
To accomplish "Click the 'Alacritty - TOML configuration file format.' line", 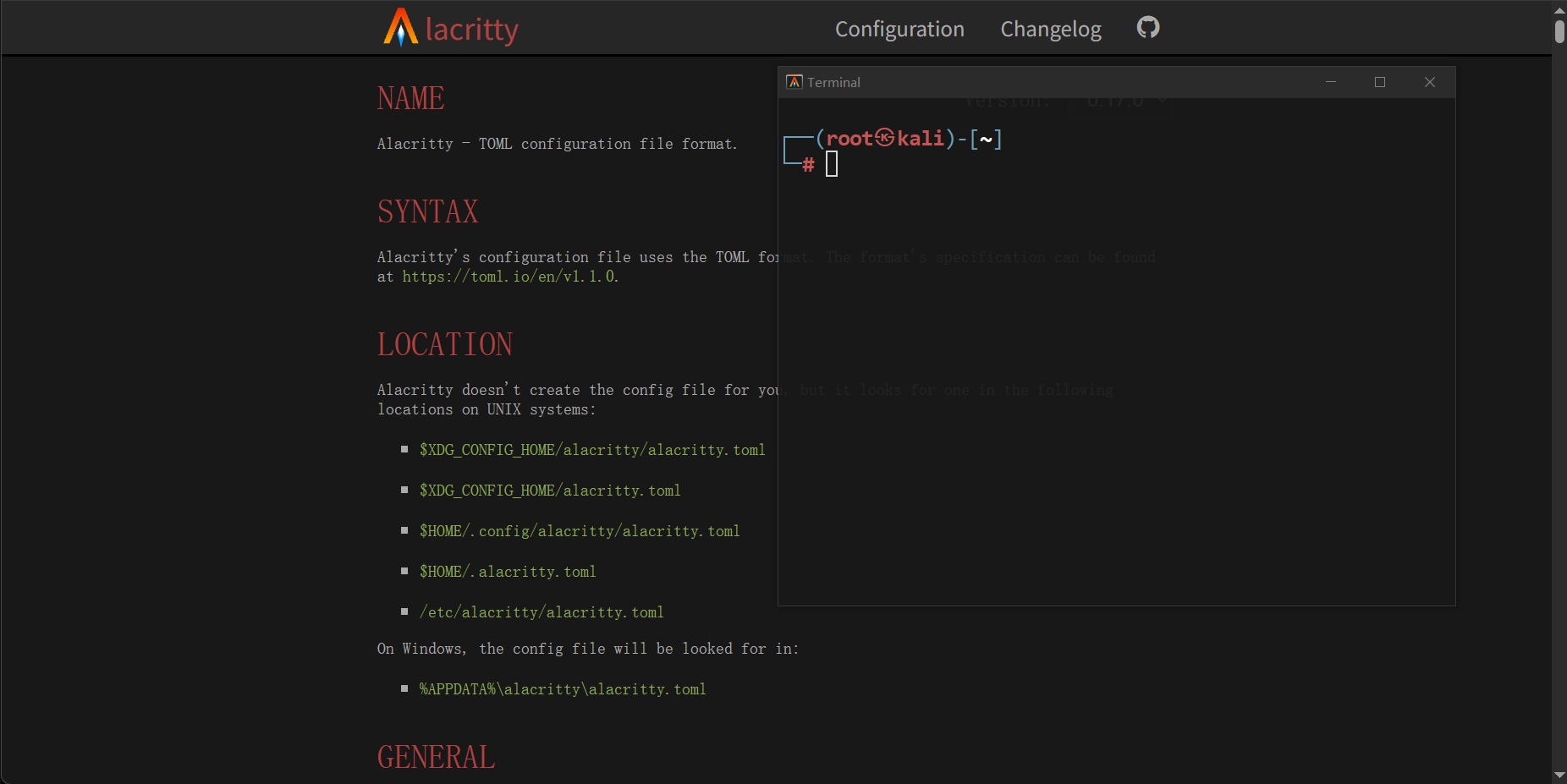I will click(x=557, y=144).
